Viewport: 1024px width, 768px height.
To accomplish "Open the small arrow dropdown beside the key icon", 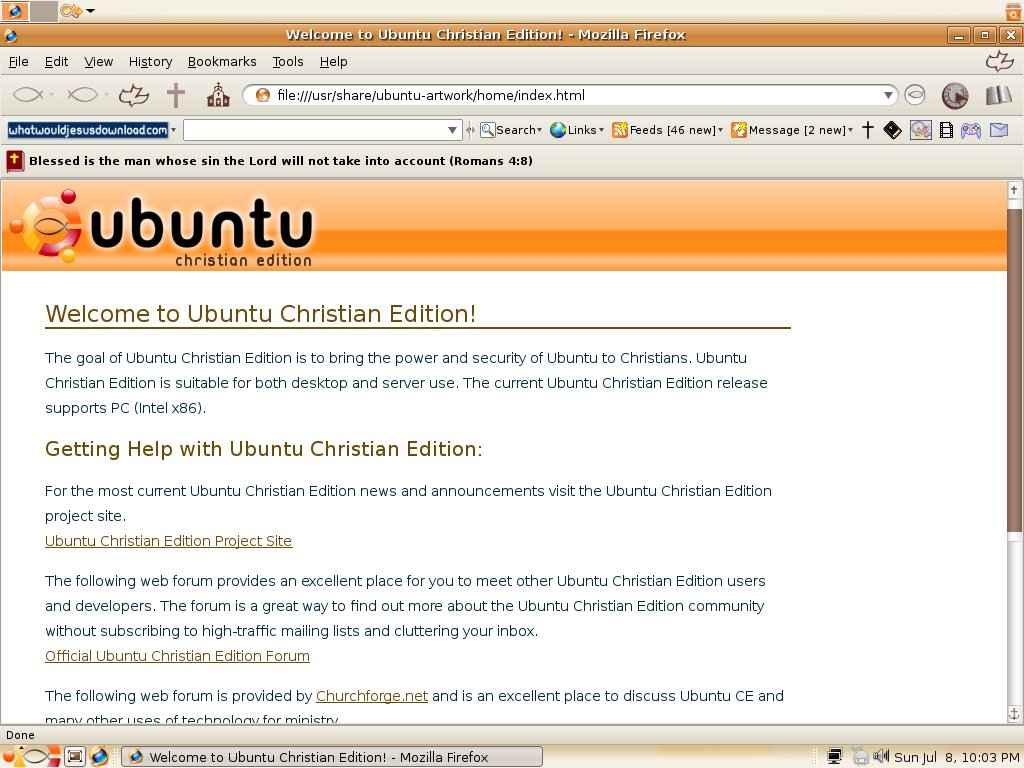I will (91, 11).
